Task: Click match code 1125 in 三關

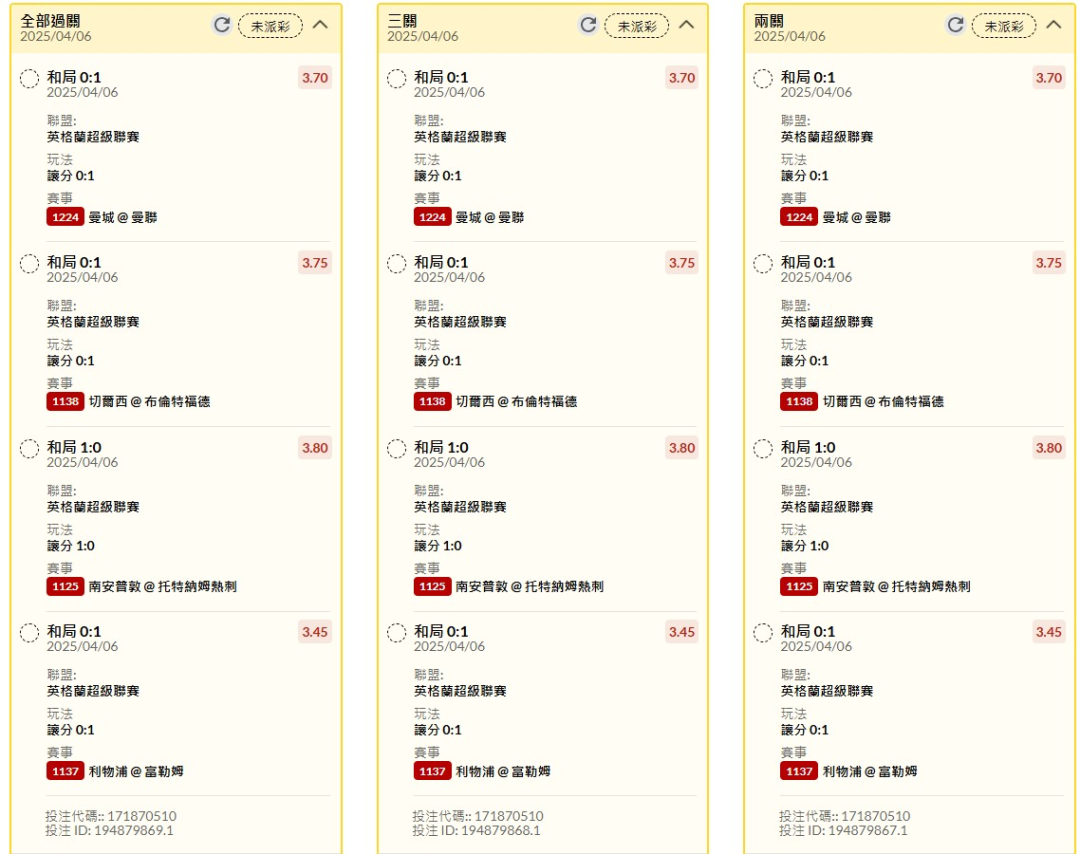Action: pos(433,587)
